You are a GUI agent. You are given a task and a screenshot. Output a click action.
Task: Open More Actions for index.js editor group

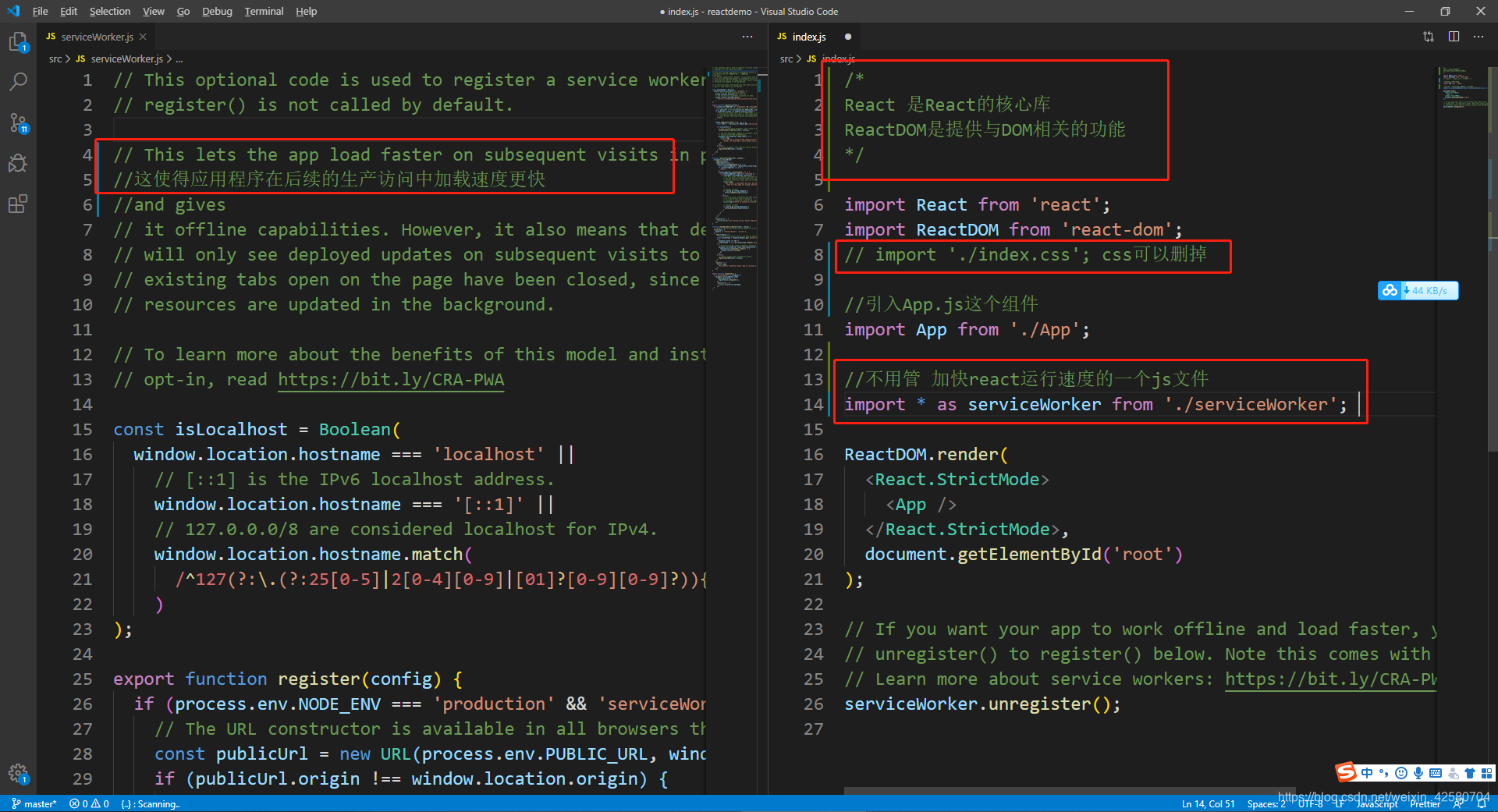1478,37
